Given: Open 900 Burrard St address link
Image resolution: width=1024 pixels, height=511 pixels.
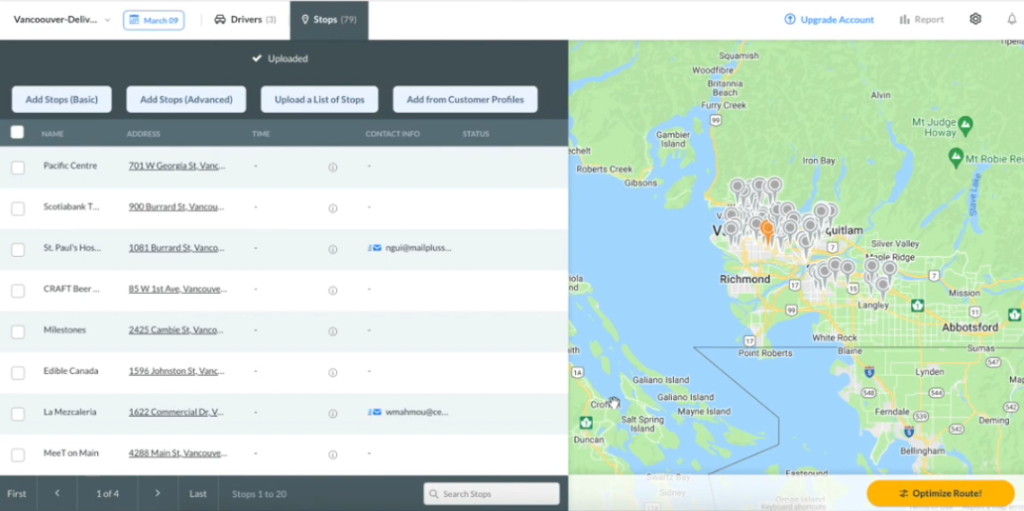Looking at the screenshot, I should [x=176, y=207].
